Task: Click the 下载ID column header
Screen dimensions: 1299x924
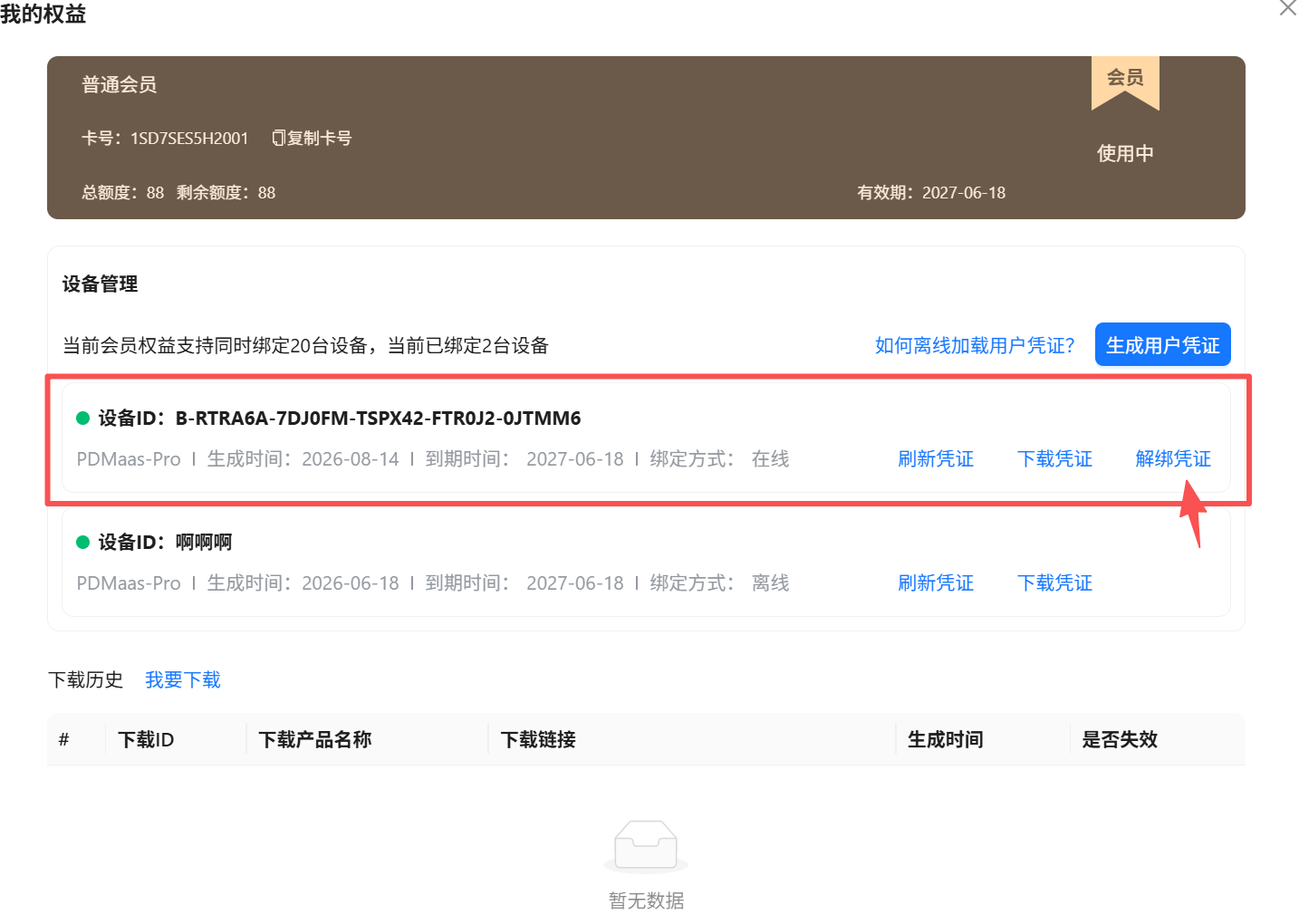Action: [146, 739]
